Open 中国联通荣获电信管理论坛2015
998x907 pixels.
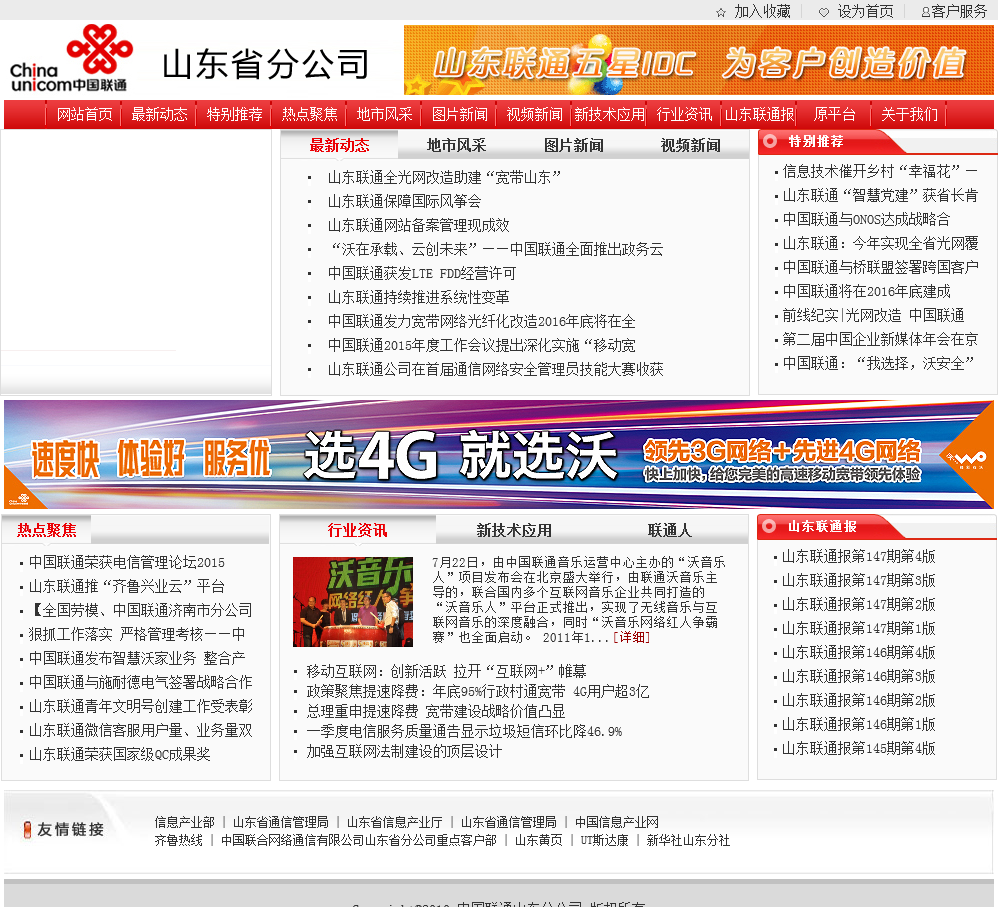[127, 563]
